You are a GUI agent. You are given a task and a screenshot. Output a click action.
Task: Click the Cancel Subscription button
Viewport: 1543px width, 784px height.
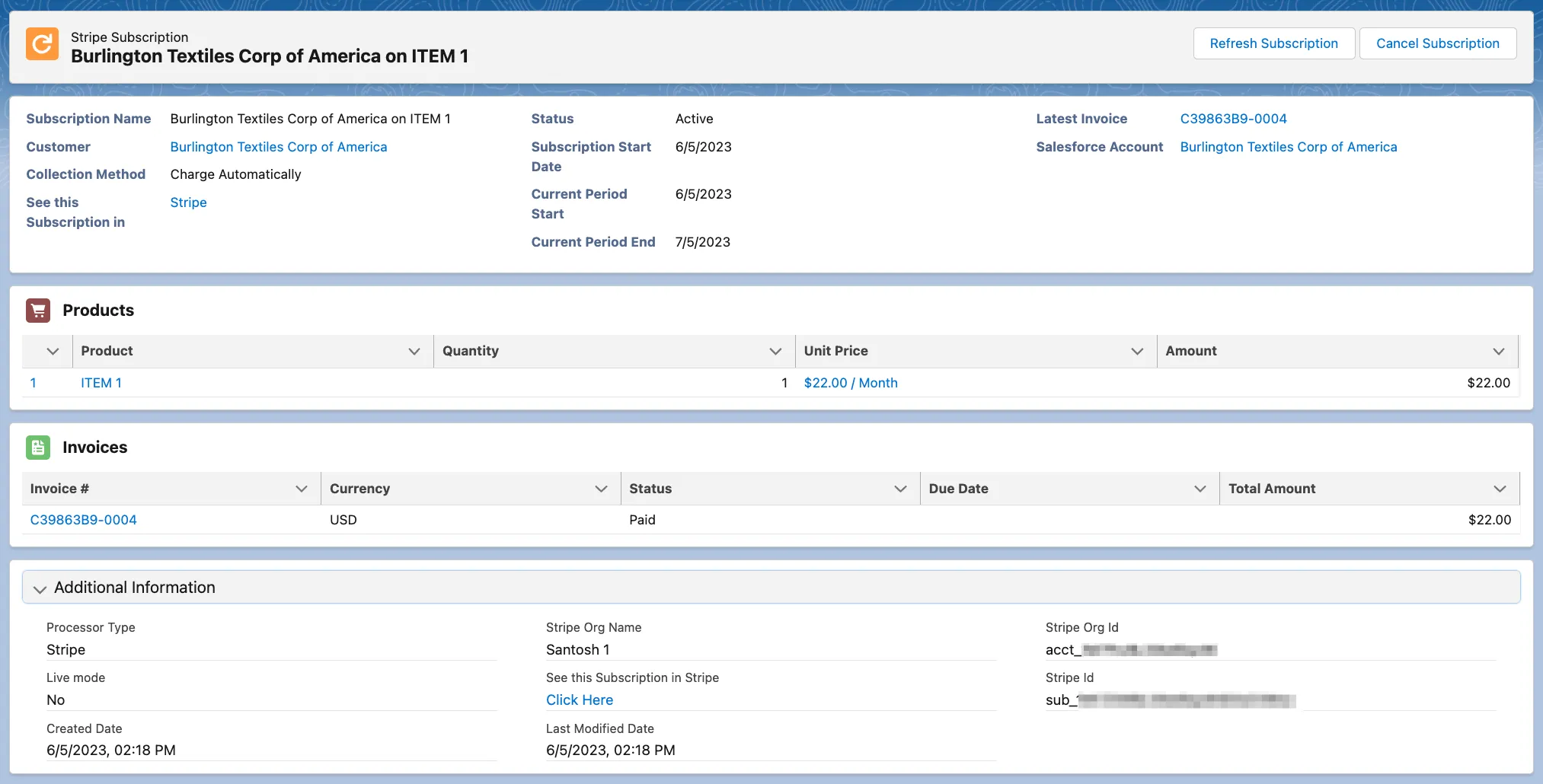pyautogui.click(x=1437, y=43)
